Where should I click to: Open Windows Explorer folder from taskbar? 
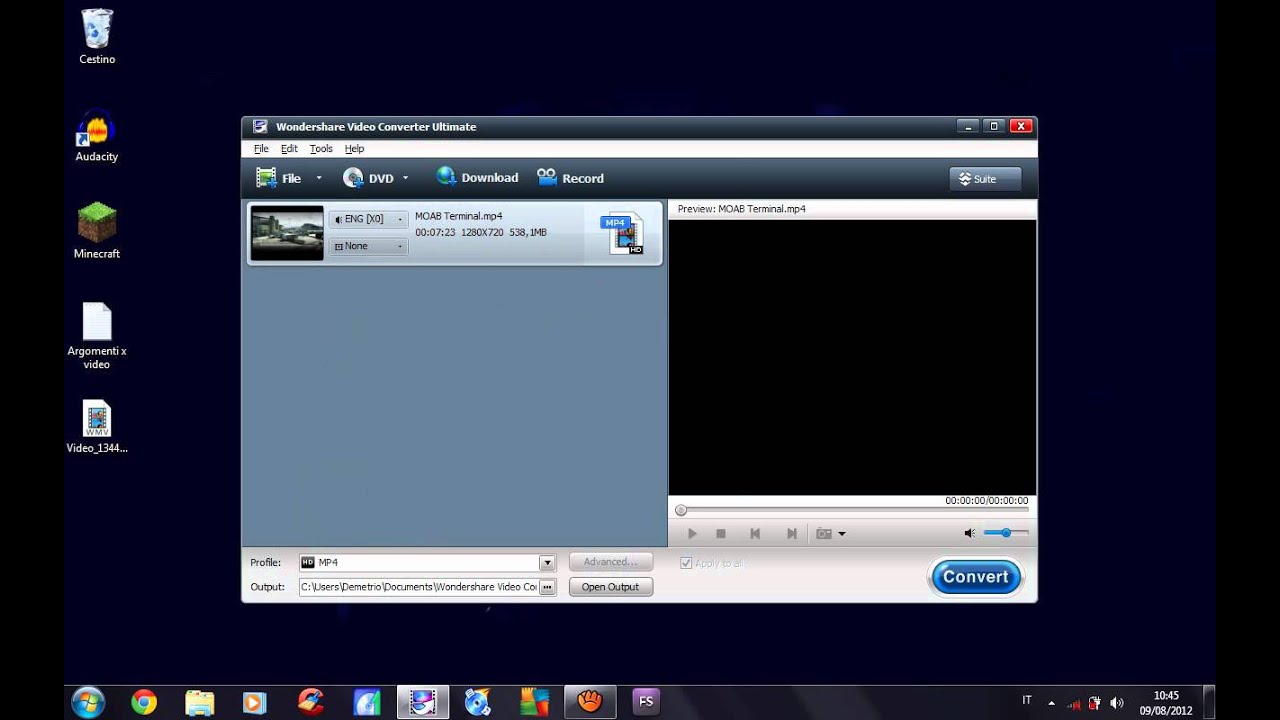coord(200,702)
